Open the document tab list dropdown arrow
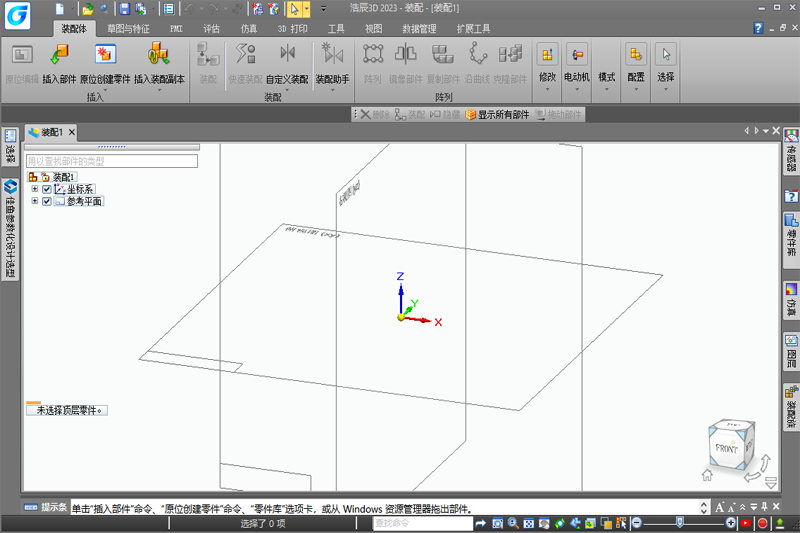 (766, 131)
